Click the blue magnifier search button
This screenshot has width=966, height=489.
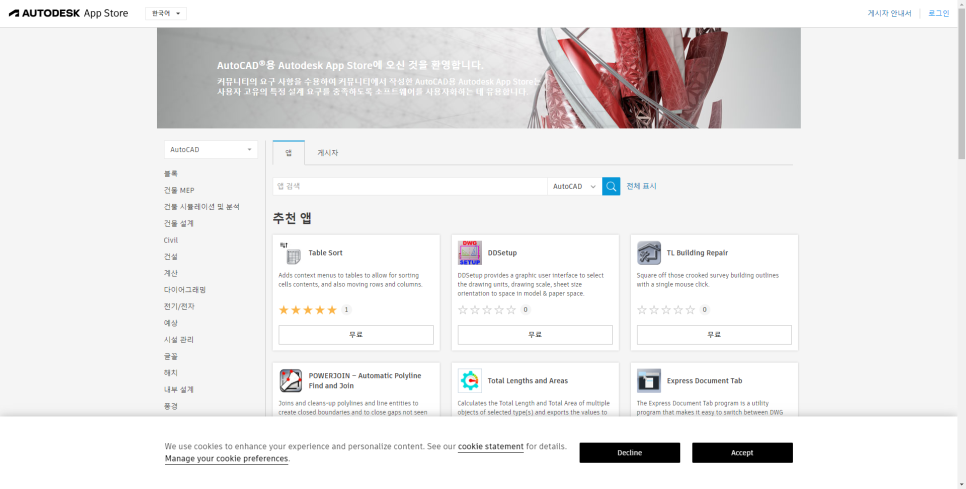[x=611, y=186]
